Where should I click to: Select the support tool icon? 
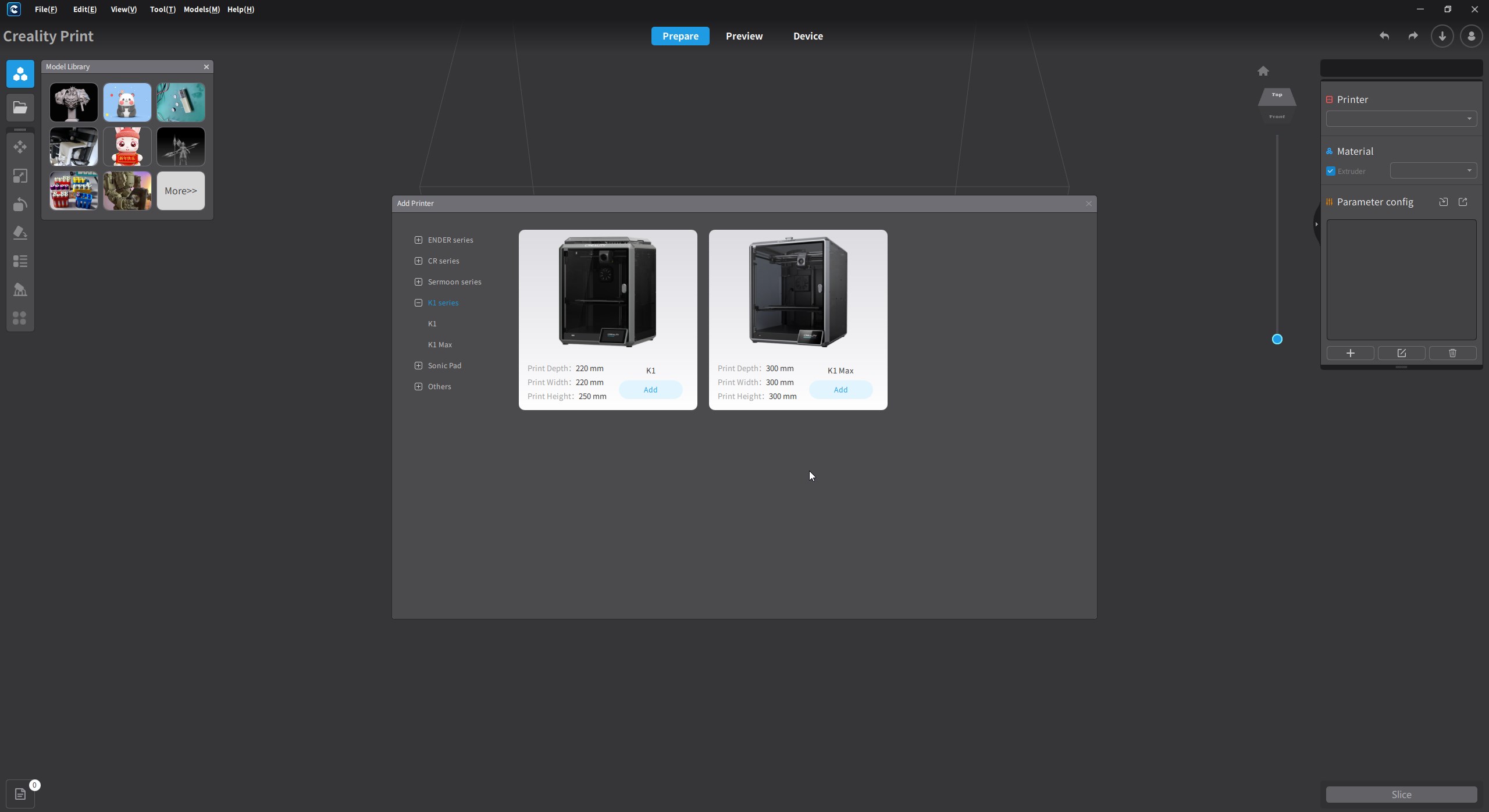pos(20,290)
